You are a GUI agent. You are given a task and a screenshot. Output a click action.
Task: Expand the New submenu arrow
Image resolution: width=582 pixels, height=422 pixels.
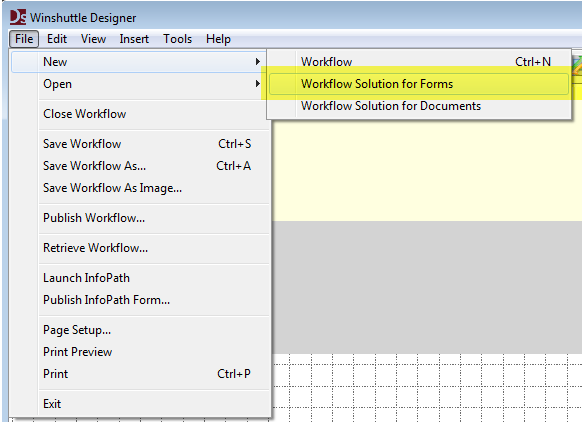tap(258, 62)
